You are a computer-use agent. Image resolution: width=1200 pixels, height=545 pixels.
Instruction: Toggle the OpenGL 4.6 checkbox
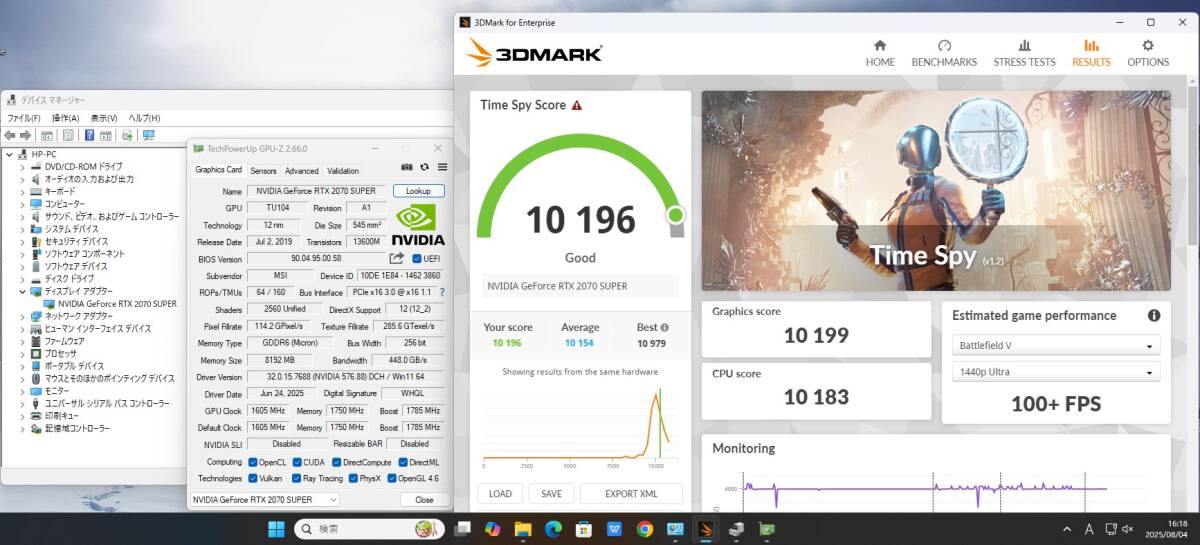click(x=390, y=478)
